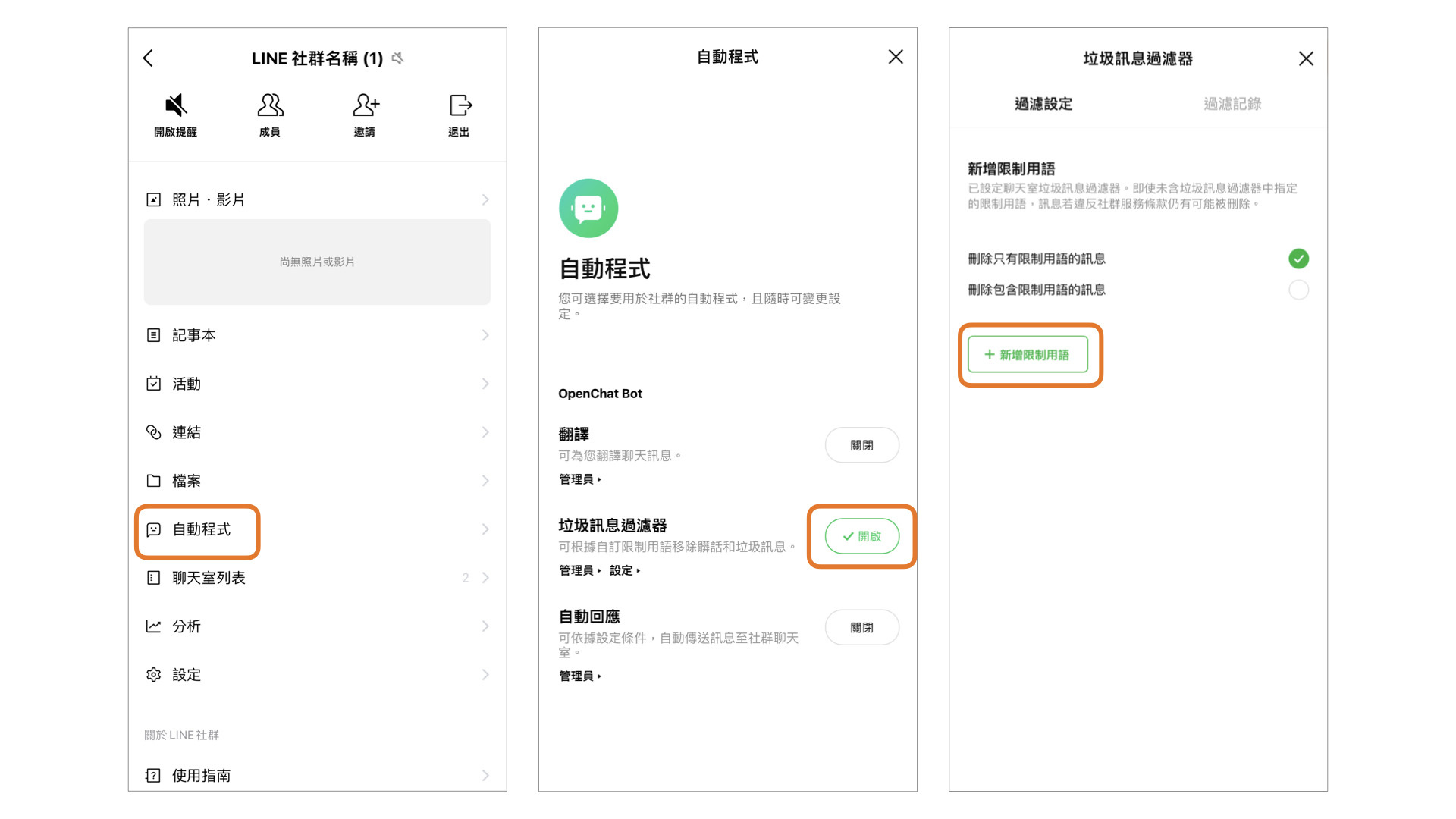Open 分析 menu item
The width and height of the screenshot is (1456, 819).
318,626
